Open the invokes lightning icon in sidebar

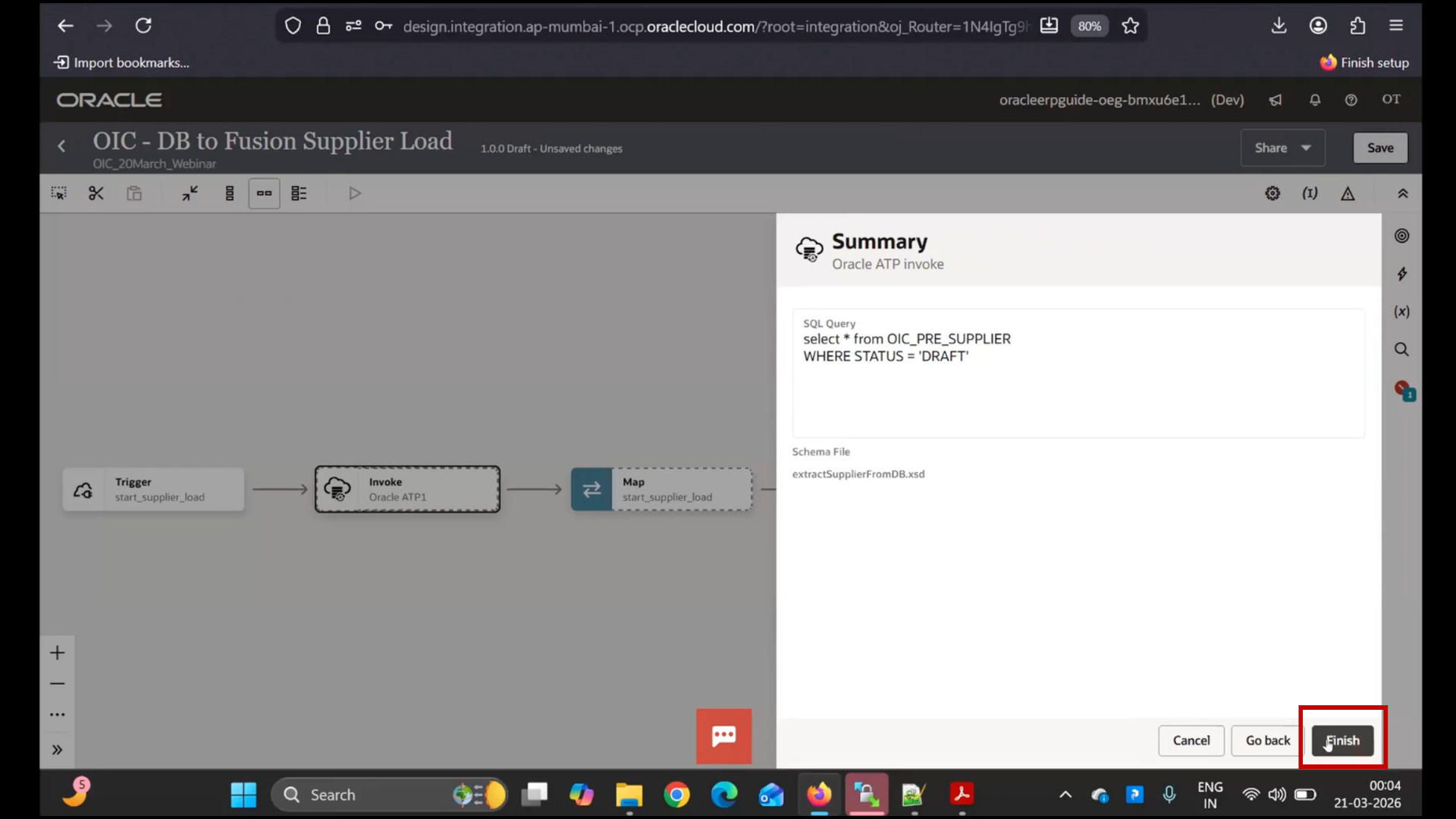tap(1401, 274)
